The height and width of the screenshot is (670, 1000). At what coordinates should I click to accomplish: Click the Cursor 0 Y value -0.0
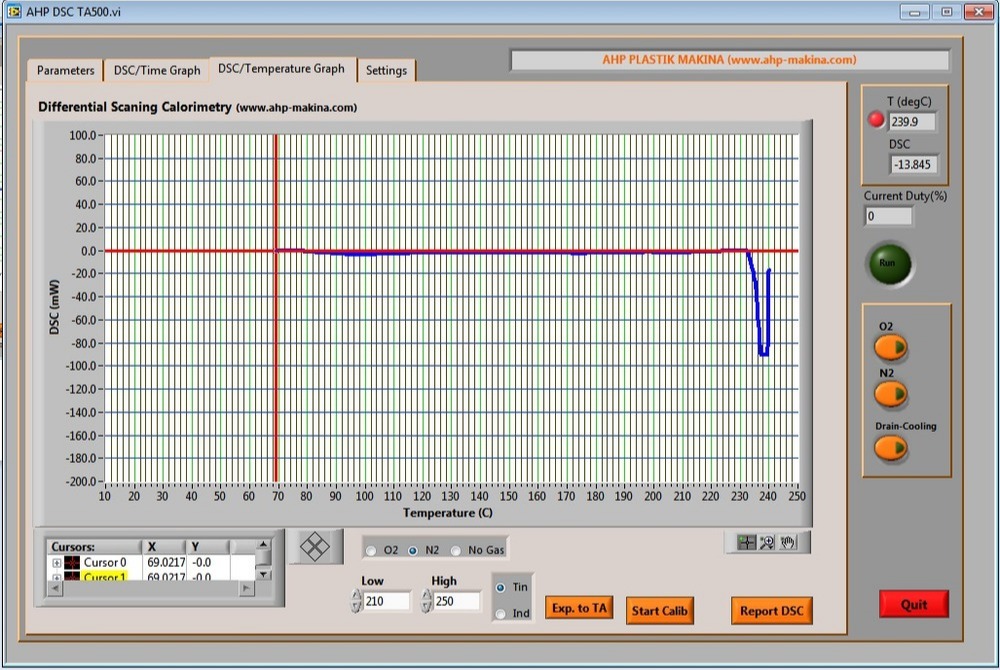click(x=202, y=562)
